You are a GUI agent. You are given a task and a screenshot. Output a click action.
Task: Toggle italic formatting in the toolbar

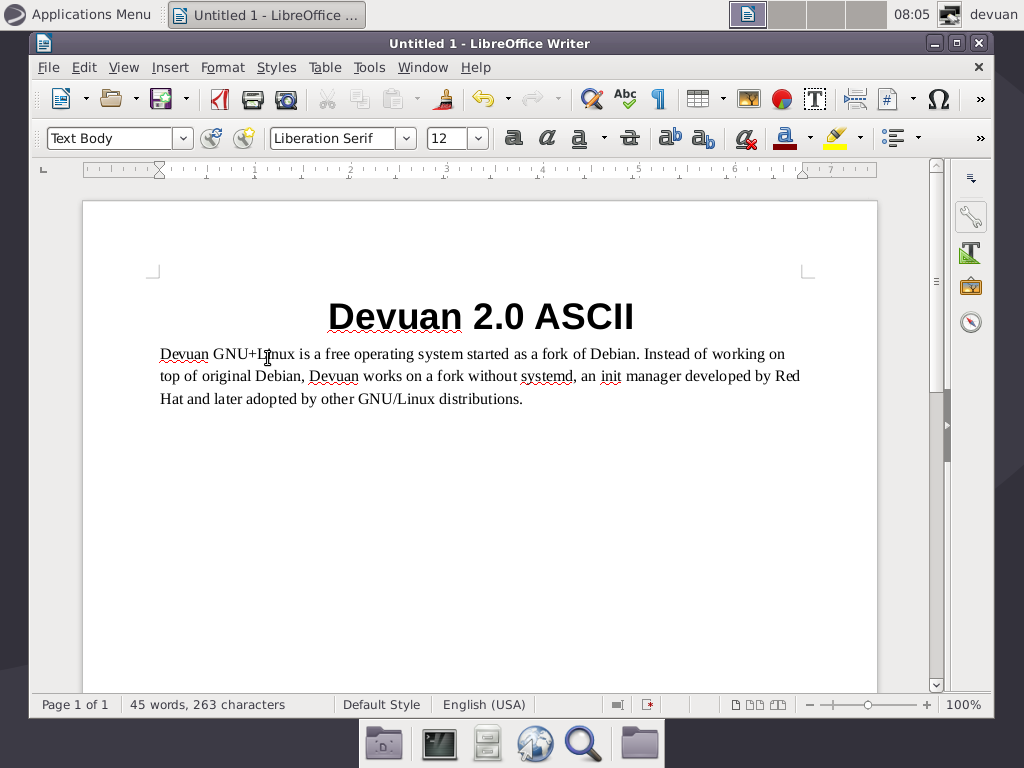[546, 138]
